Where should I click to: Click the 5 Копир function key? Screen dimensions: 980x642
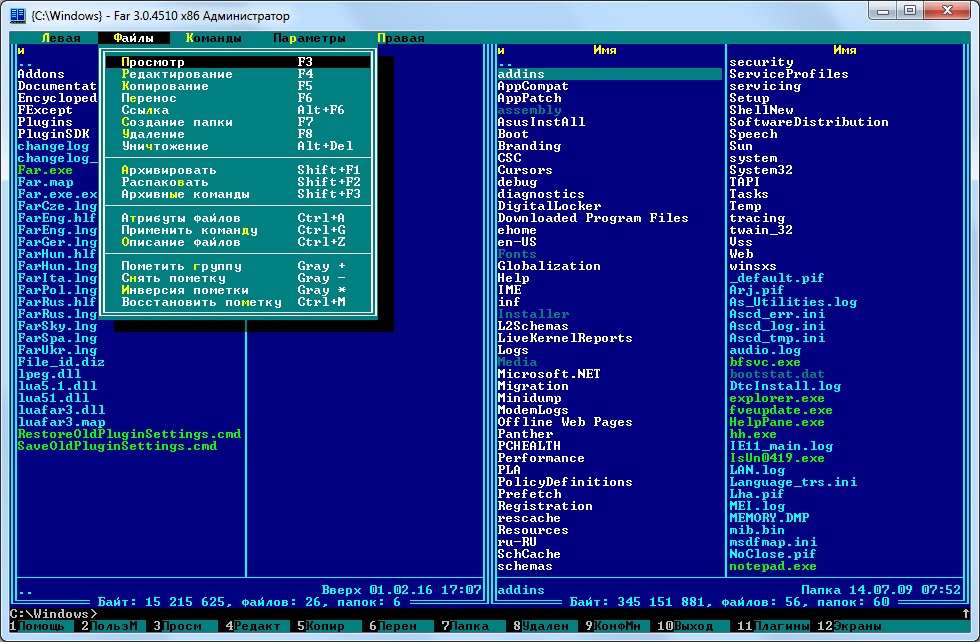[x=325, y=626]
